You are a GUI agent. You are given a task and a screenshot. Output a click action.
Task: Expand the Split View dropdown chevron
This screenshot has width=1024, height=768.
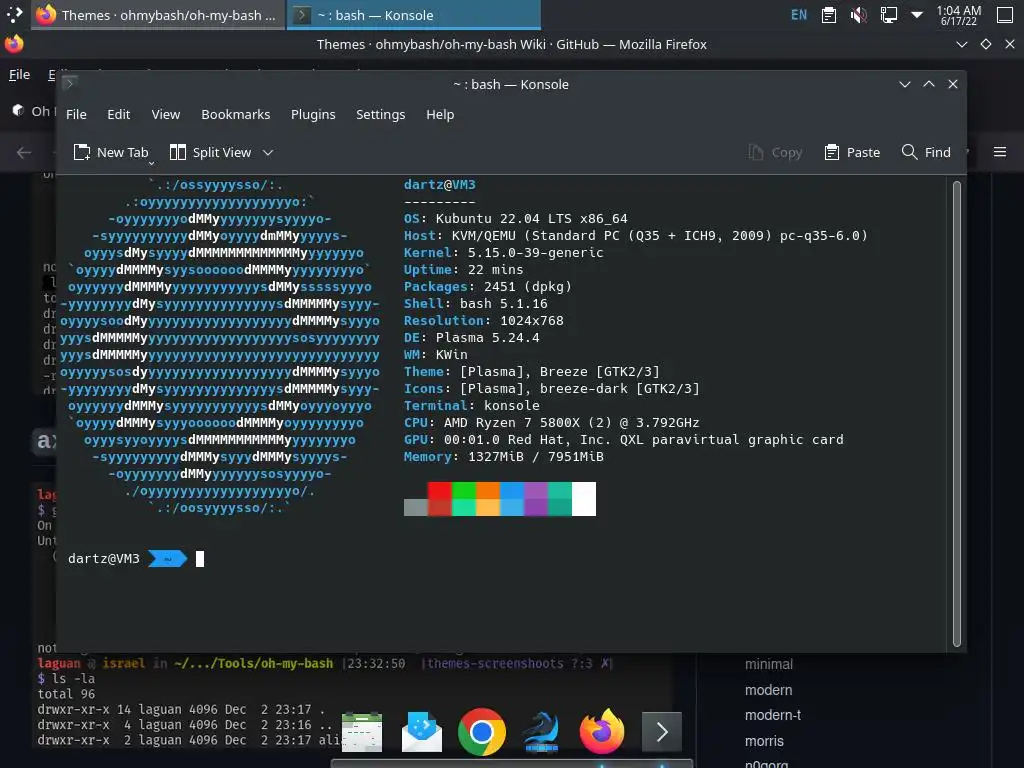[268, 152]
